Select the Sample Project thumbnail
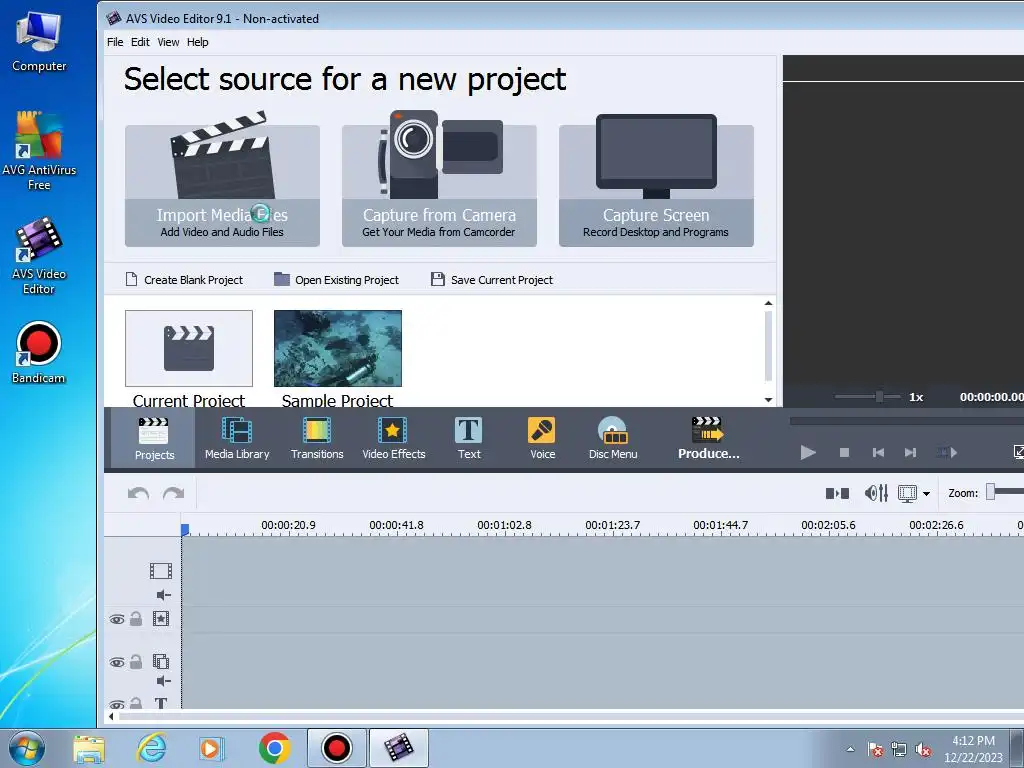This screenshot has width=1024, height=768. point(338,348)
